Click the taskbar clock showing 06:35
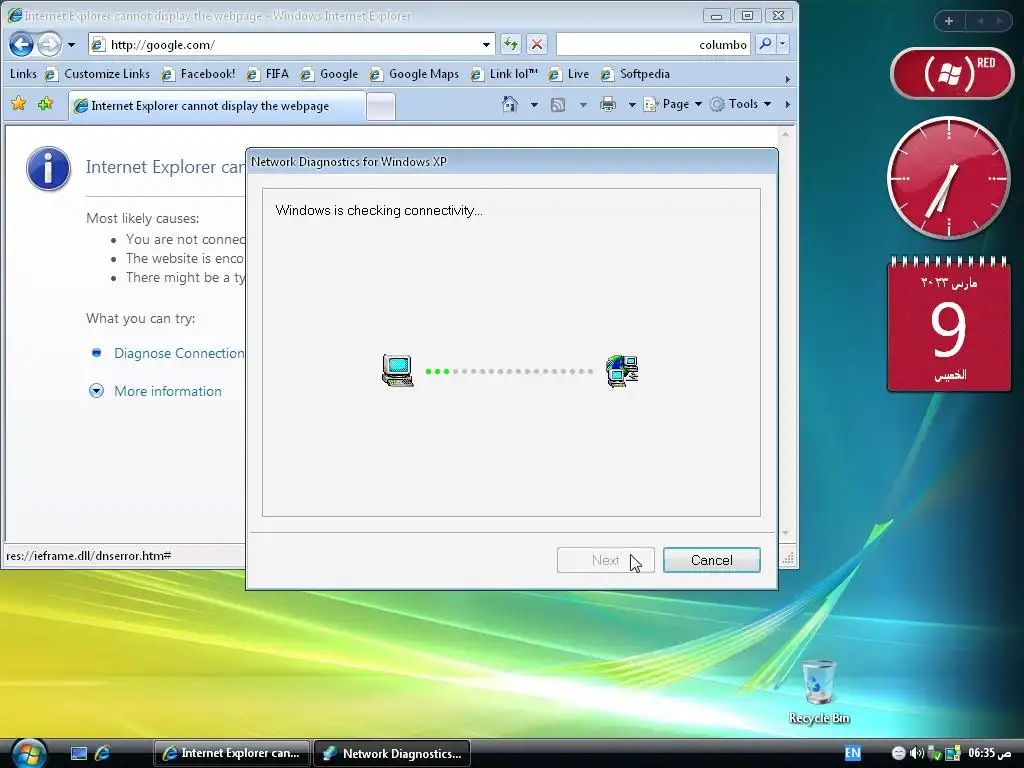The width and height of the screenshot is (1024, 768). point(989,753)
